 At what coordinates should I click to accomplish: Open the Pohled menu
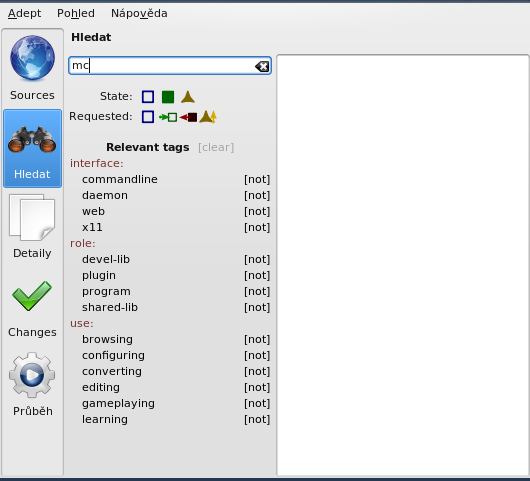click(76, 14)
